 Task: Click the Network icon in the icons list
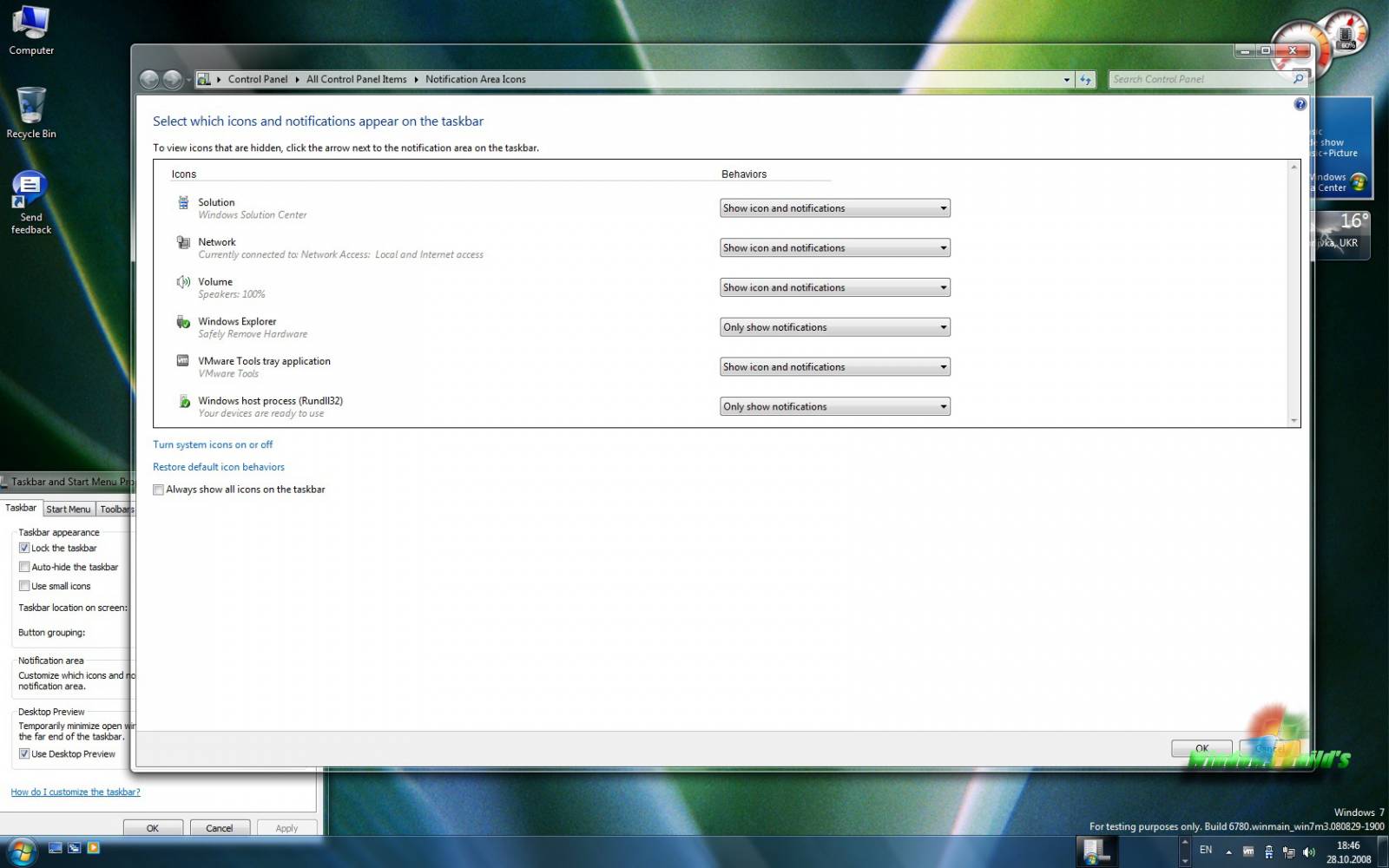183,242
